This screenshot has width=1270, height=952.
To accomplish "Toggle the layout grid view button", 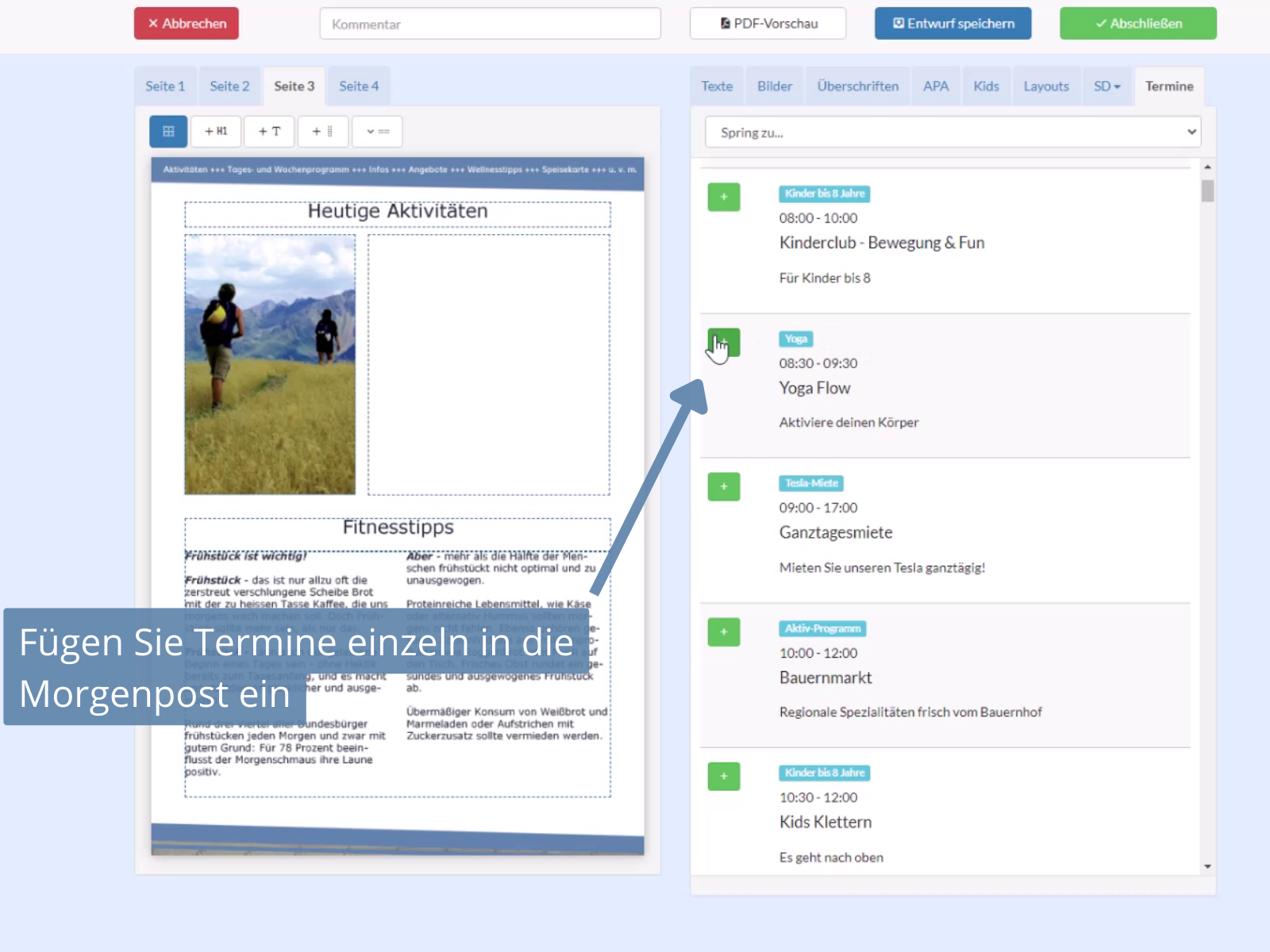I will pos(168,132).
